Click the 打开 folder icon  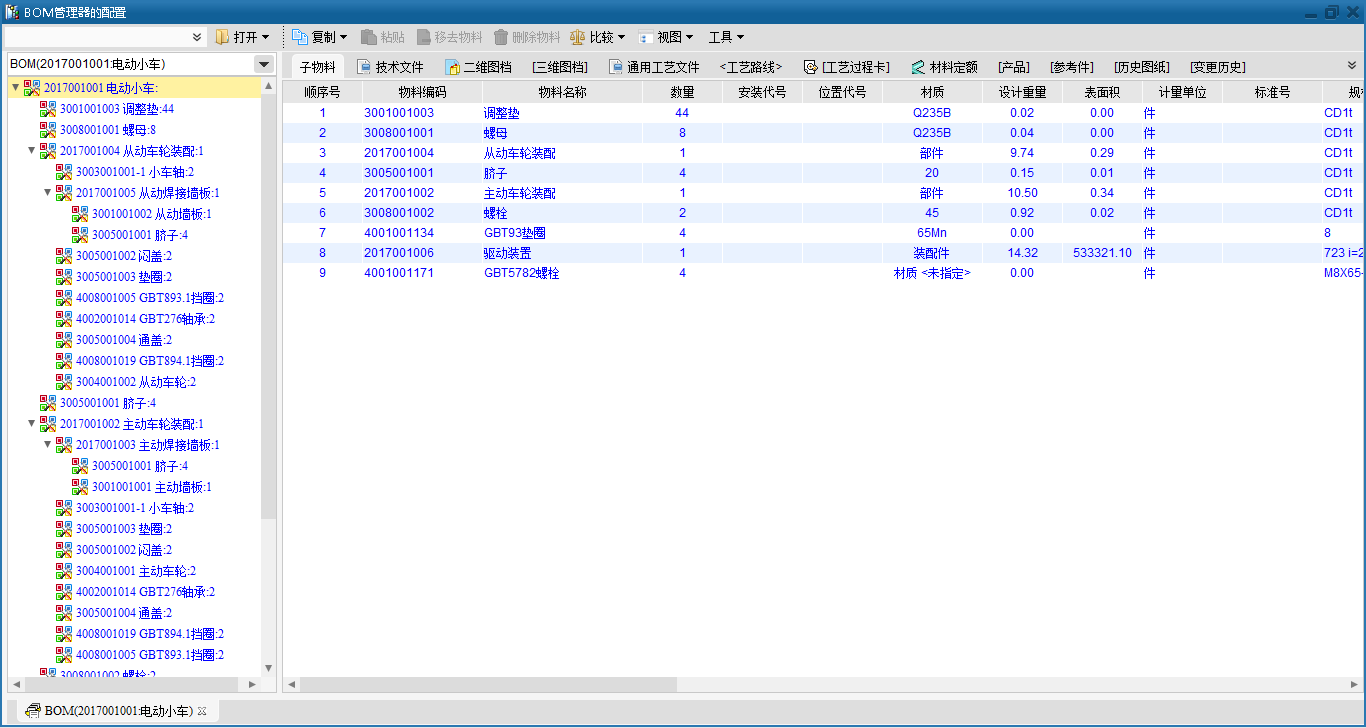222,37
